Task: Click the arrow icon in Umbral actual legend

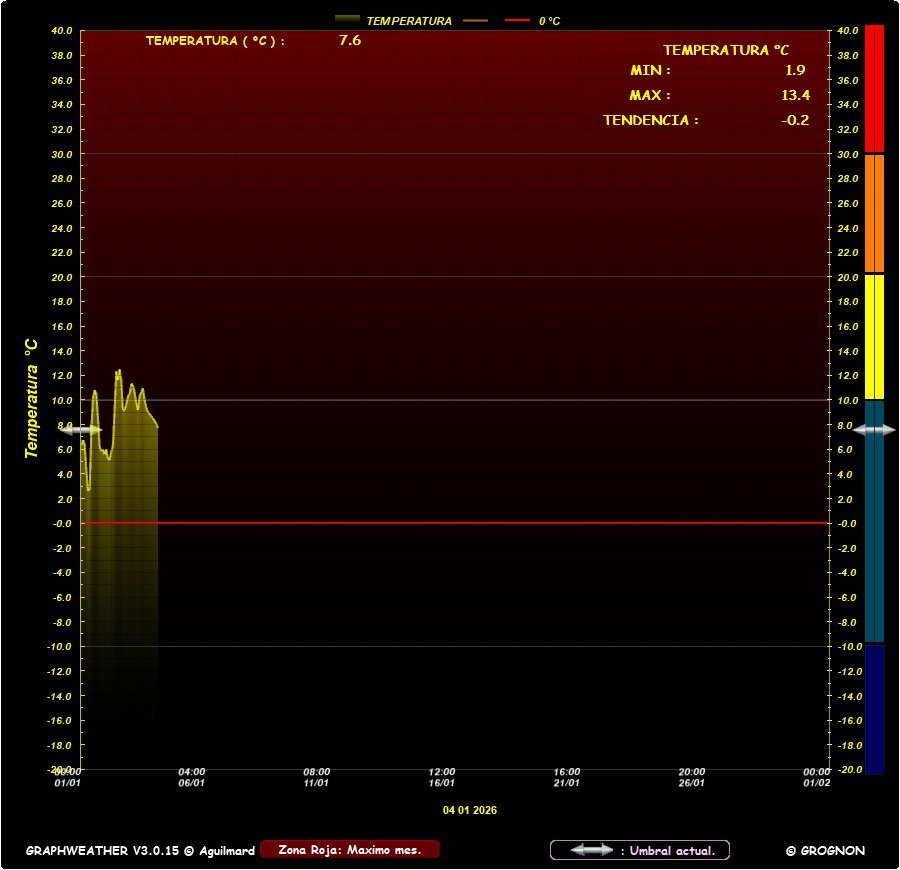Action: (592, 850)
